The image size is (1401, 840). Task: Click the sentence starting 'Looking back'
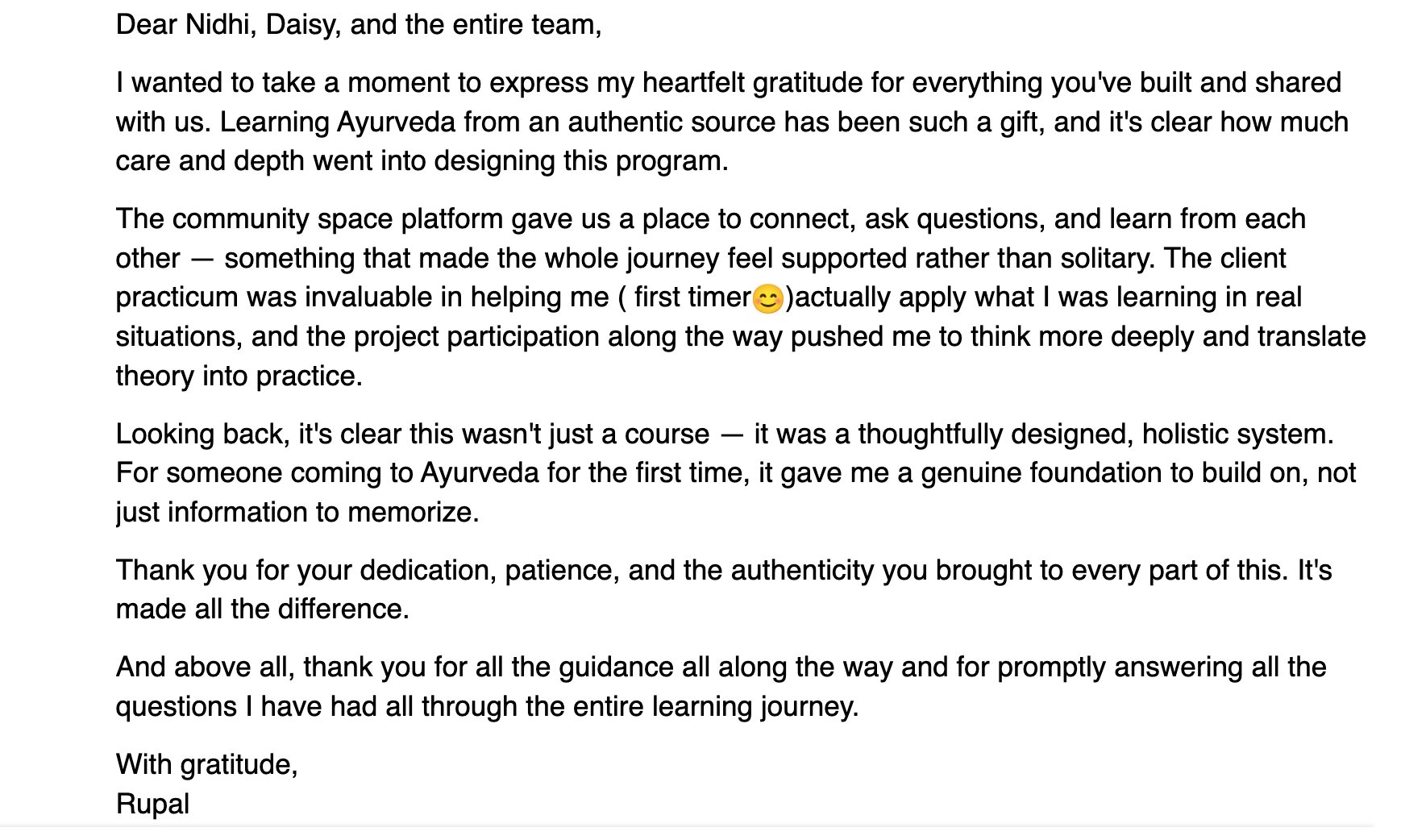725,435
